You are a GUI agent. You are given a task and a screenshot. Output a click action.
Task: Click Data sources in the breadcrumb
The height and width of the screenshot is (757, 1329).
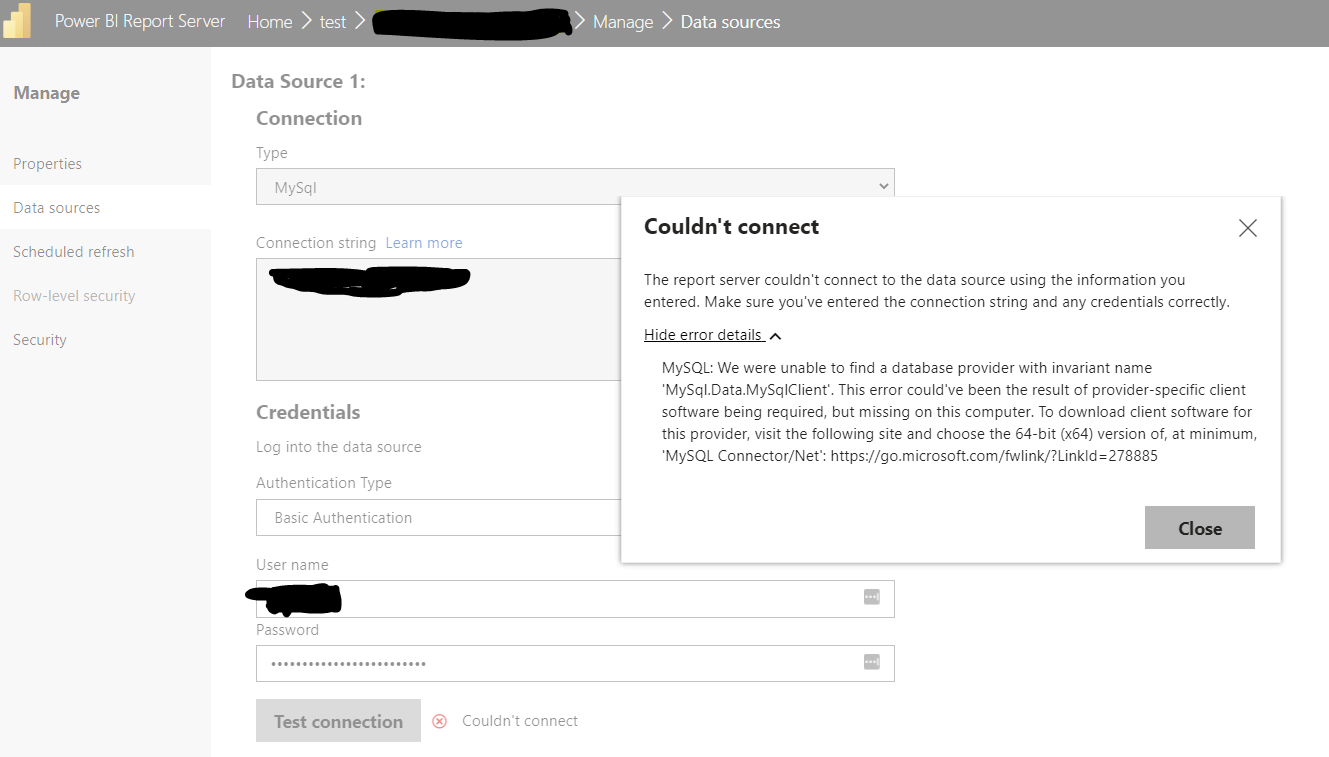pyautogui.click(x=731, y=22)
